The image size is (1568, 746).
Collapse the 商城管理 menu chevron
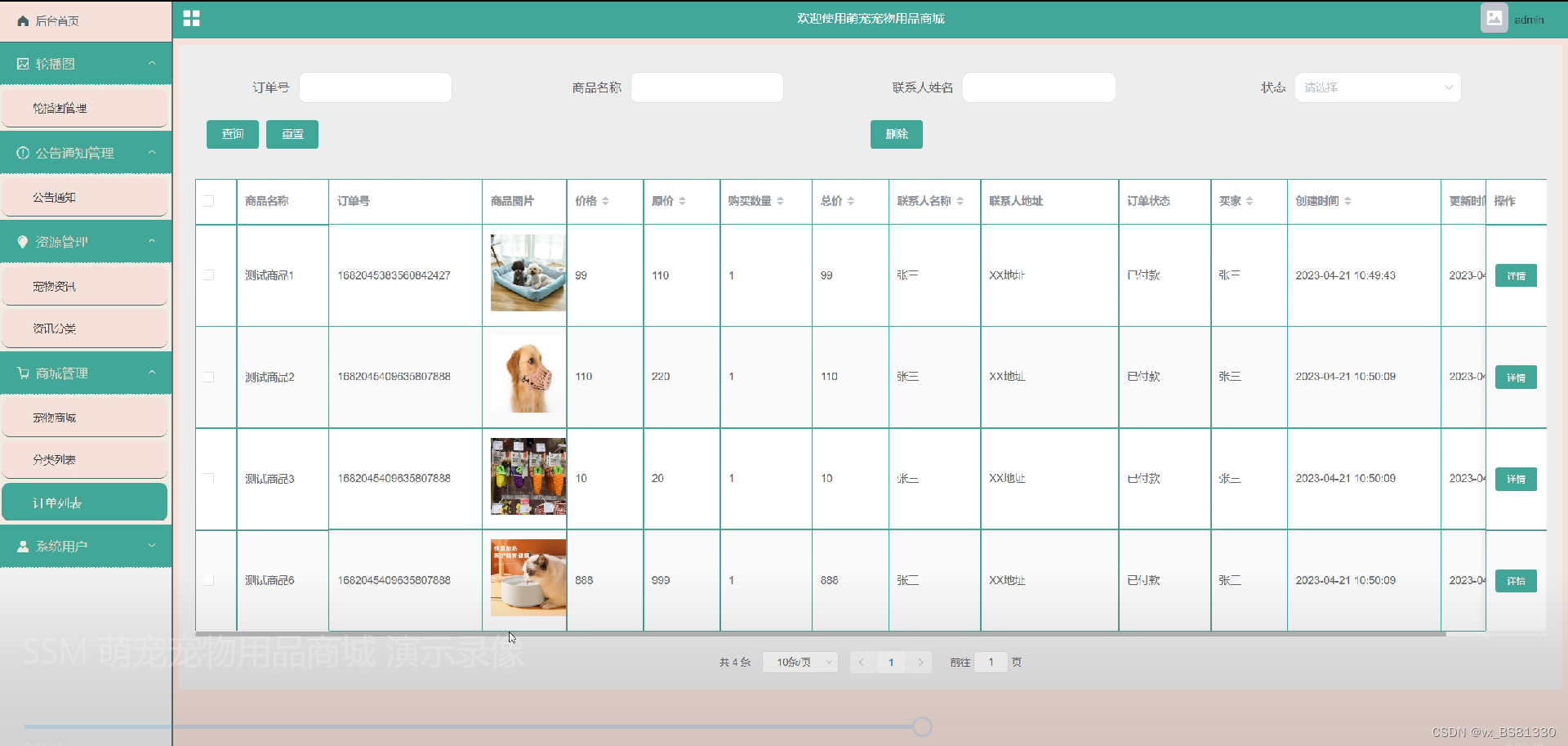(152, 373)
